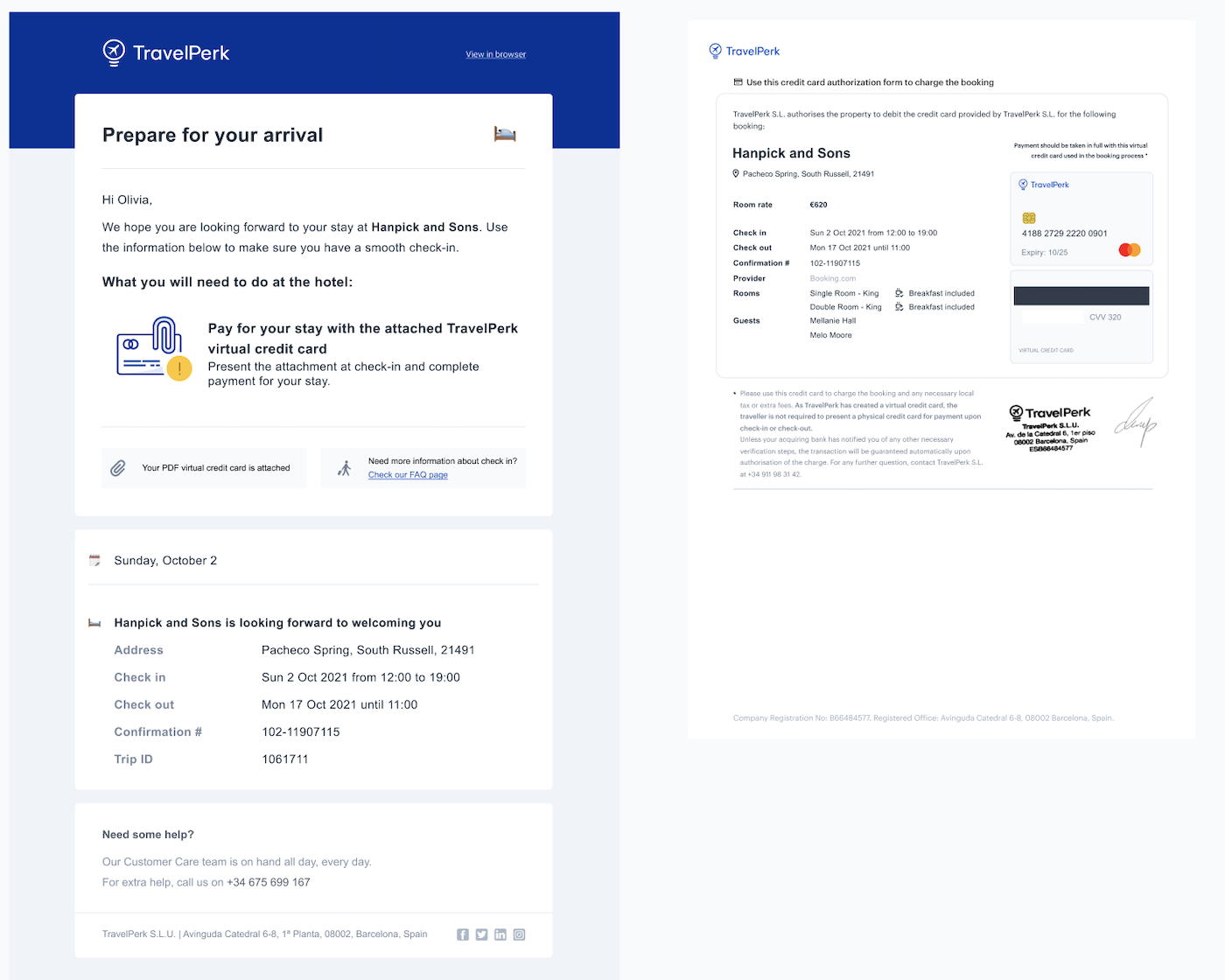Click the Instagram icon in the email footer
The width and height of the screenshot is (1225, 980).
click(x=519, y=934)
